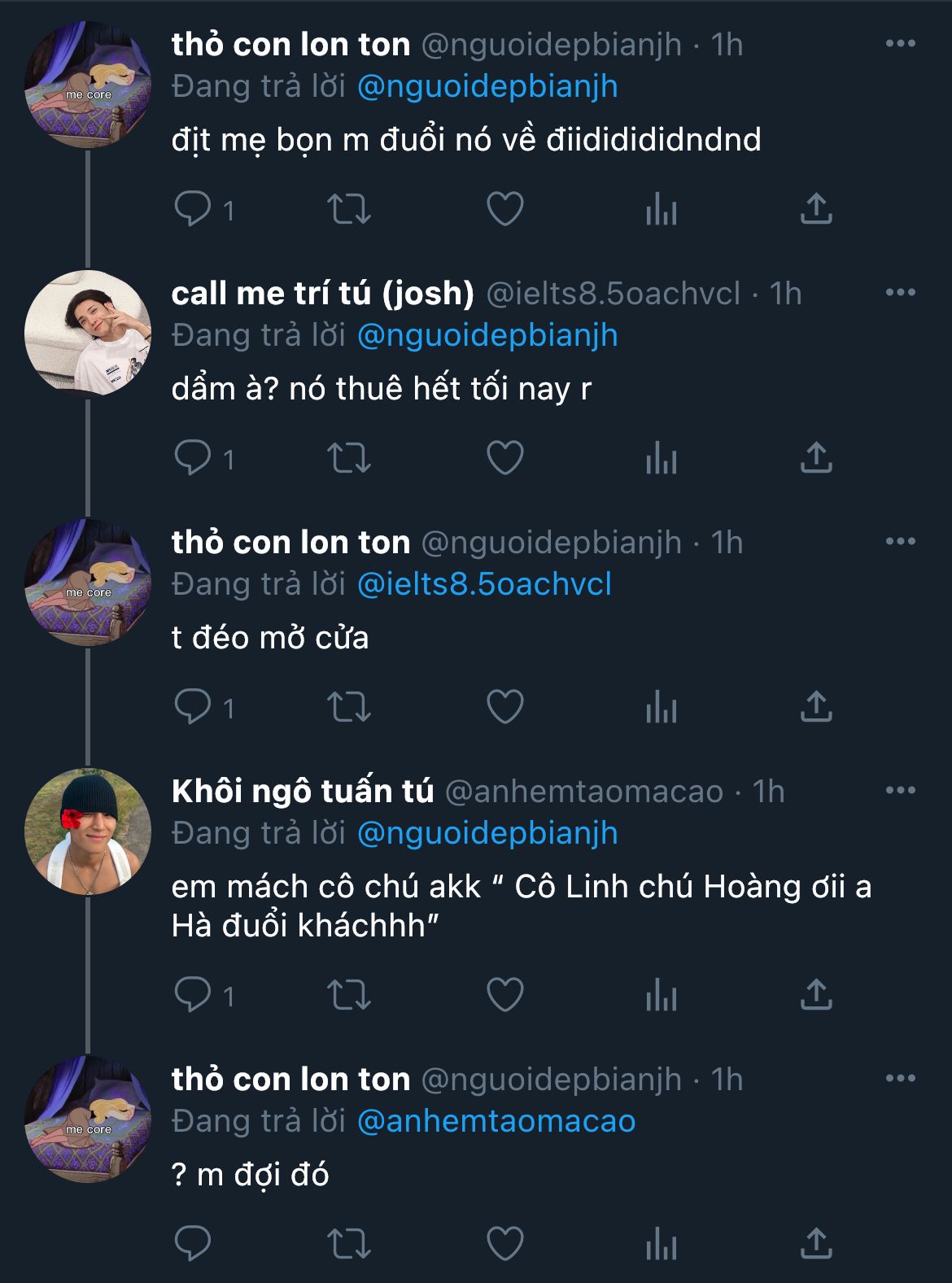Screen dimensions: 952x1283
Task: Open the call me trí tú avatar photo
Action: 88,334
